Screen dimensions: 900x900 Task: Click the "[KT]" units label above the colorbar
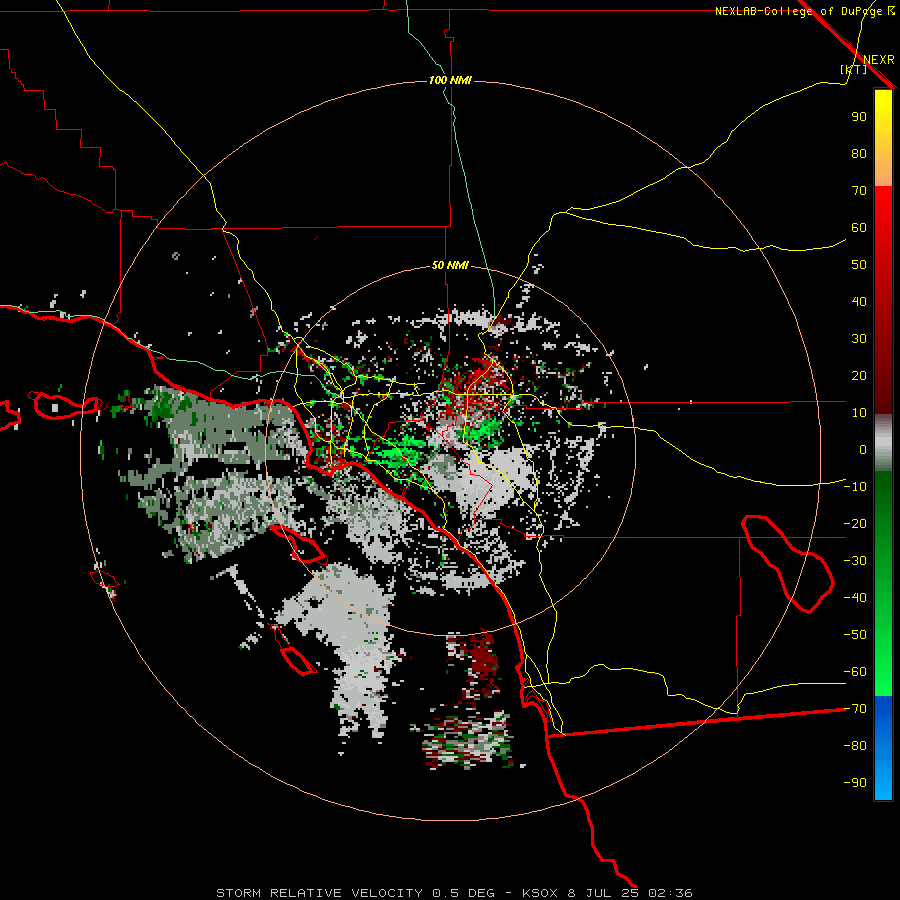[853, 69]
